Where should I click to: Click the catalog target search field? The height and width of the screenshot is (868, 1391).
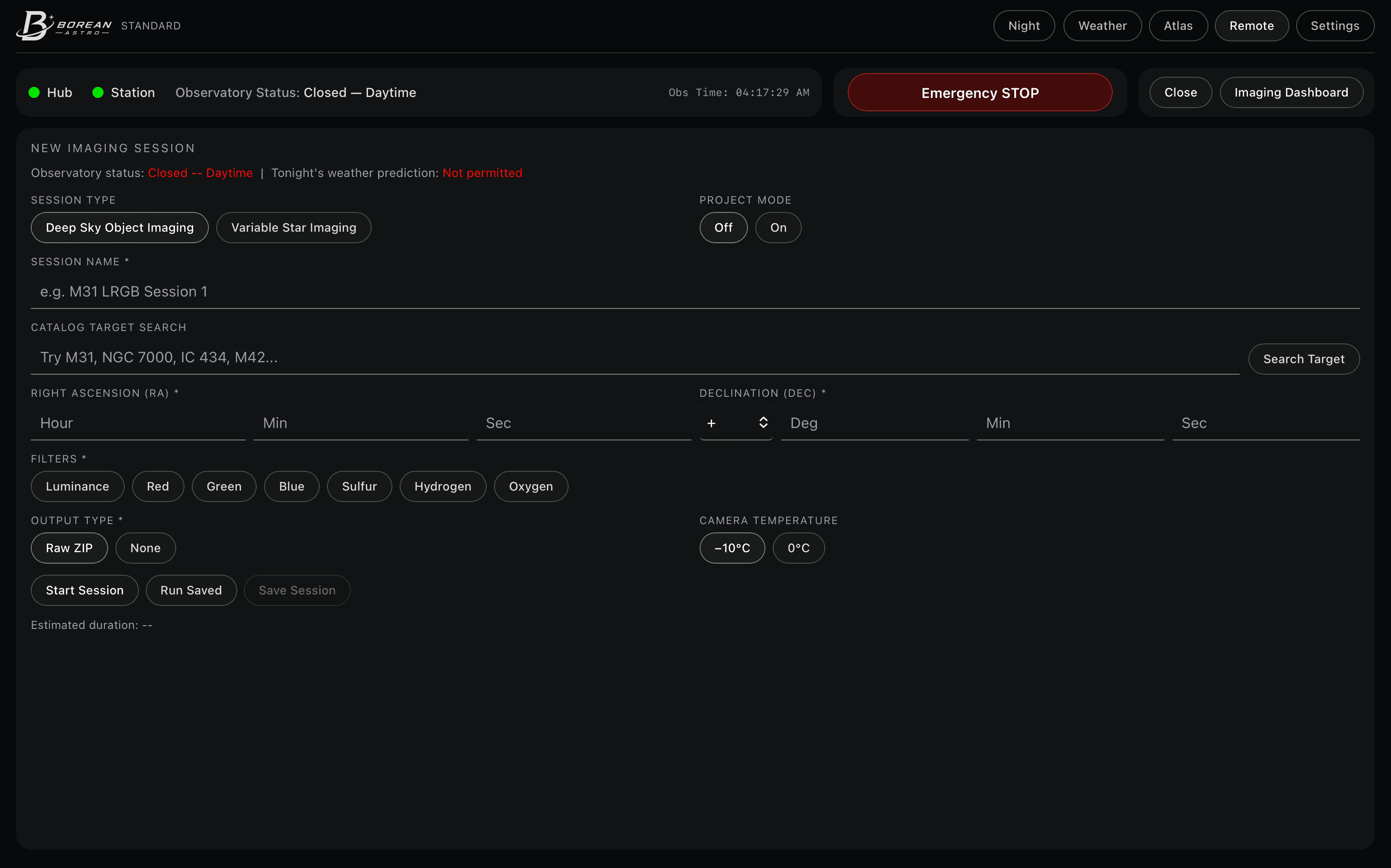point(635,358)
